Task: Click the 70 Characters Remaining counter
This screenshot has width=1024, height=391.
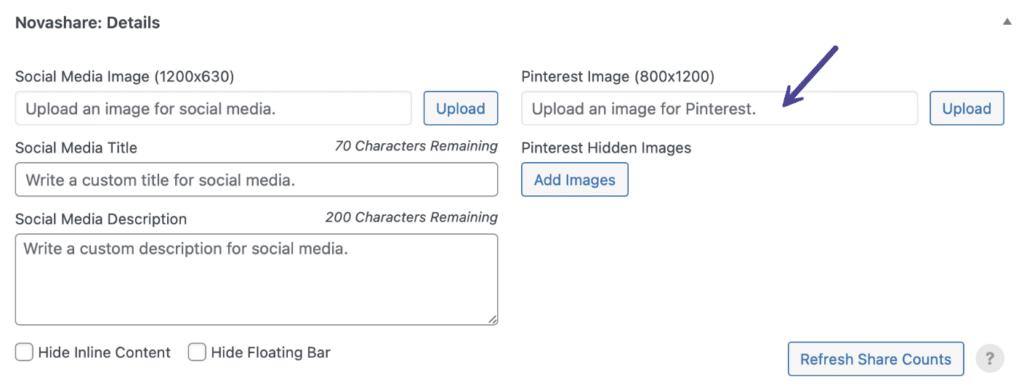Action: (x=416, y=146)
